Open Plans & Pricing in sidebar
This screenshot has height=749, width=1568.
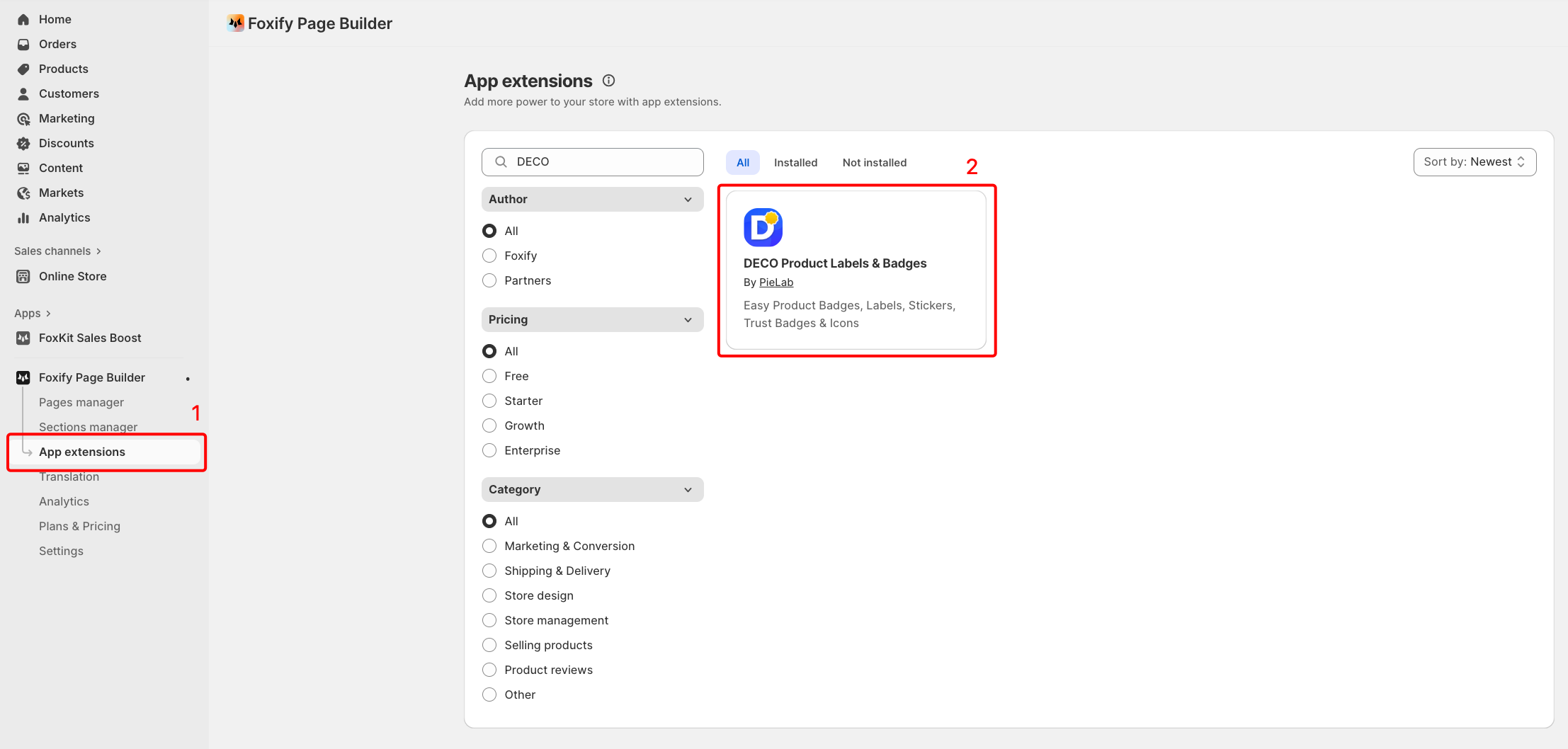[x=79, y=526]
